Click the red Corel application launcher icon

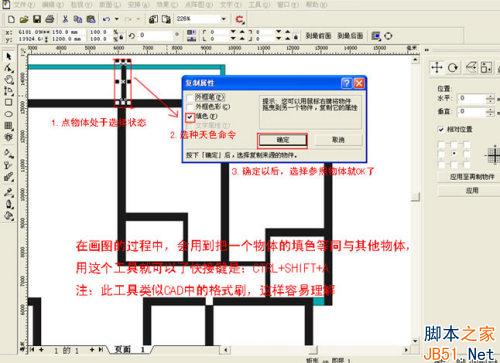240,19
